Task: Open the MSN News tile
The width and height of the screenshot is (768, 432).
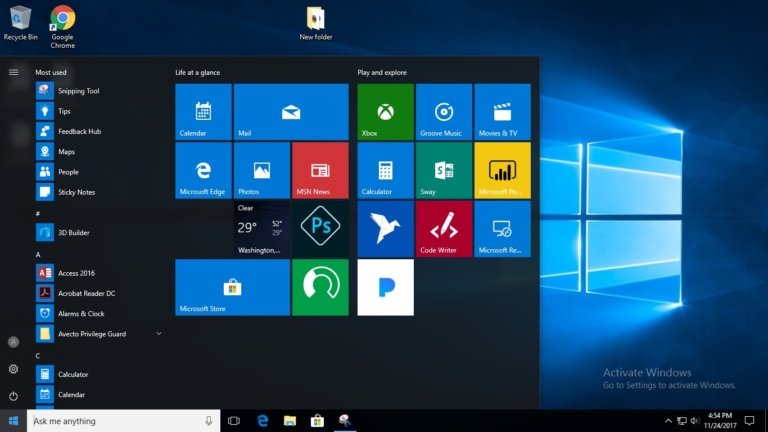Action: (x=320, y=170)
